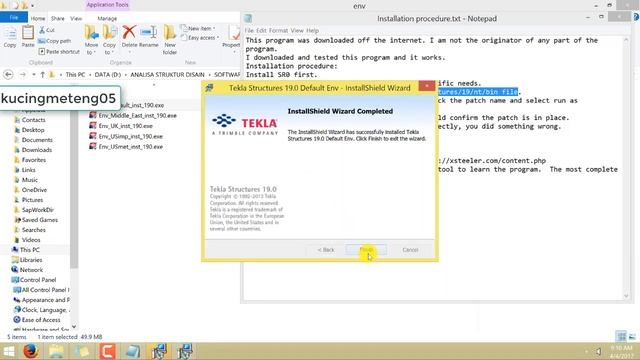Select Control Panel in the navigation tree
This screenshot has width=640, height=360.
click(x=38, y=280)
